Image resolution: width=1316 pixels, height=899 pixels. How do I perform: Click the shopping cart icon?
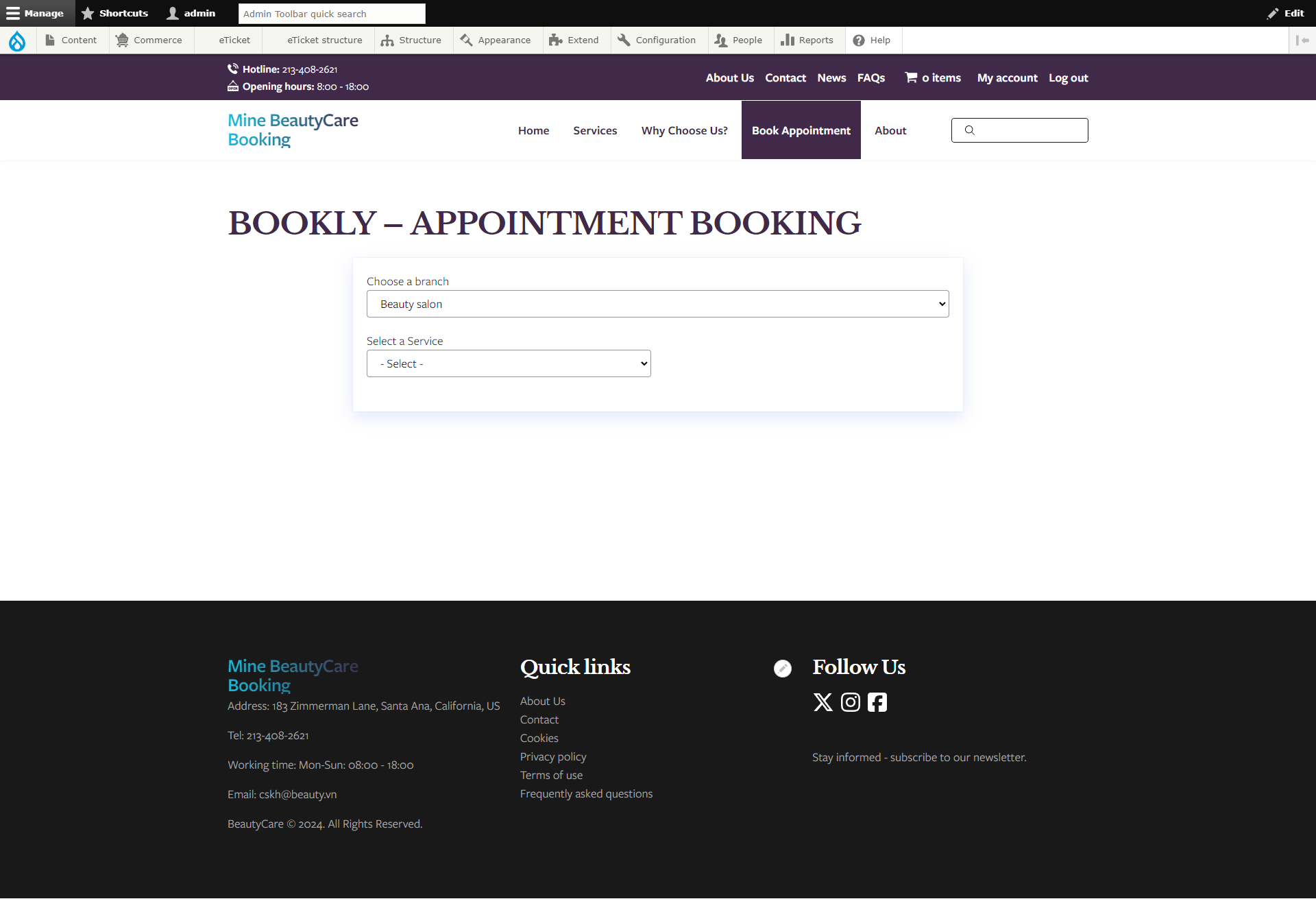point(911,77)
